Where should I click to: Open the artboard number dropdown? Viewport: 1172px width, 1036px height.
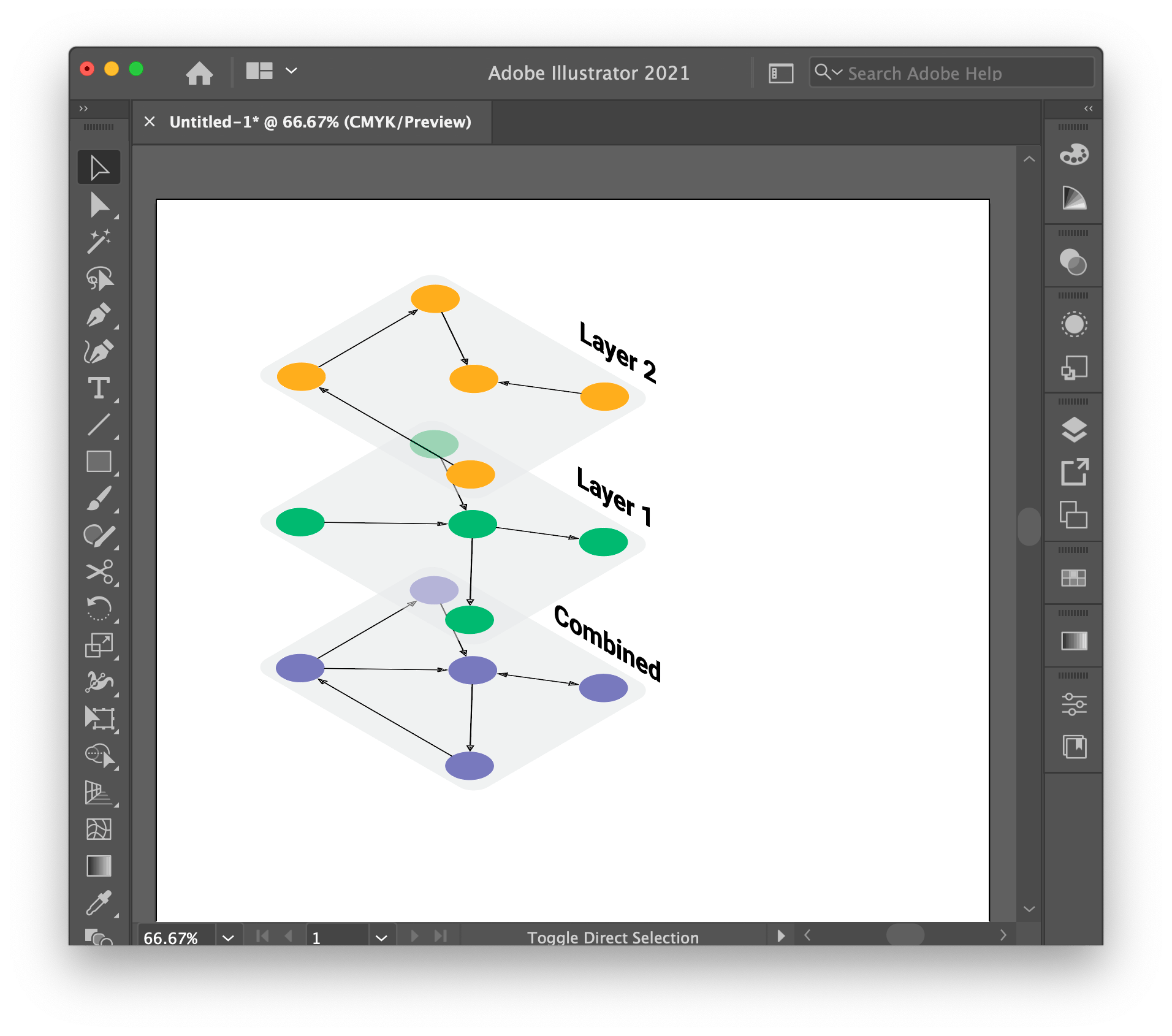381,938
